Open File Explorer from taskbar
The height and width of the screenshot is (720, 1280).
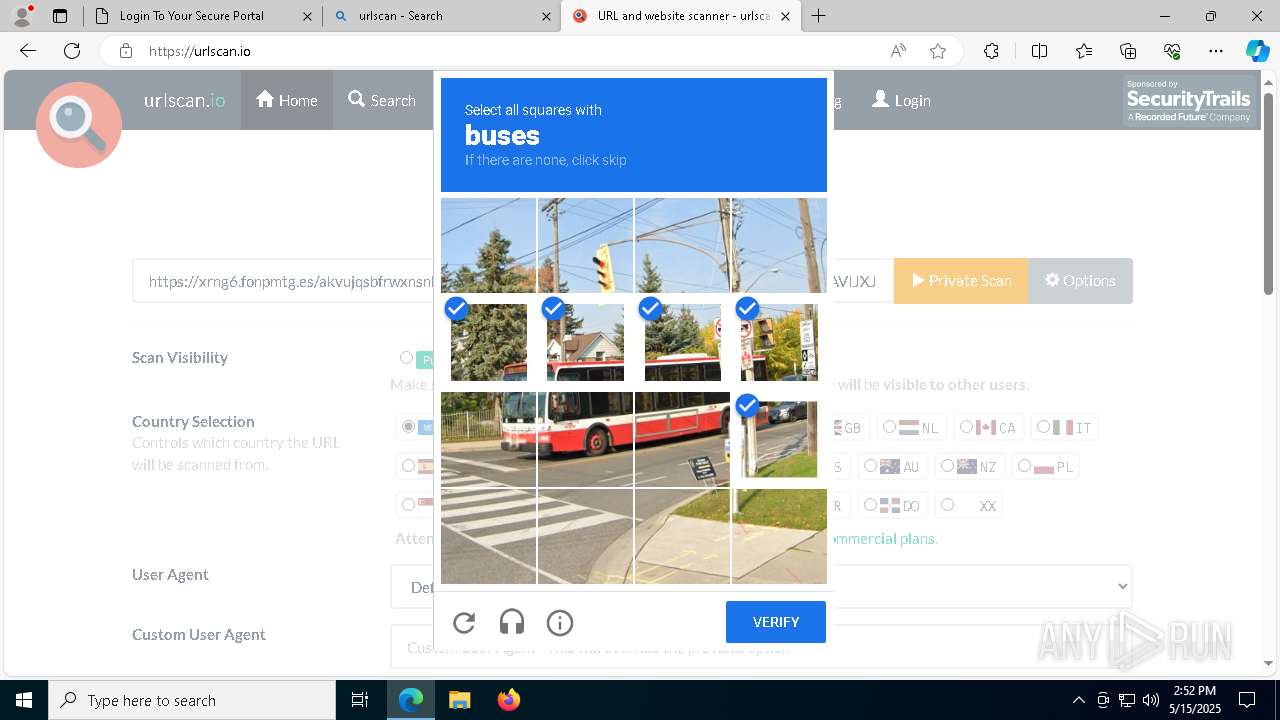pyautogui.click(x=459, y=700)
